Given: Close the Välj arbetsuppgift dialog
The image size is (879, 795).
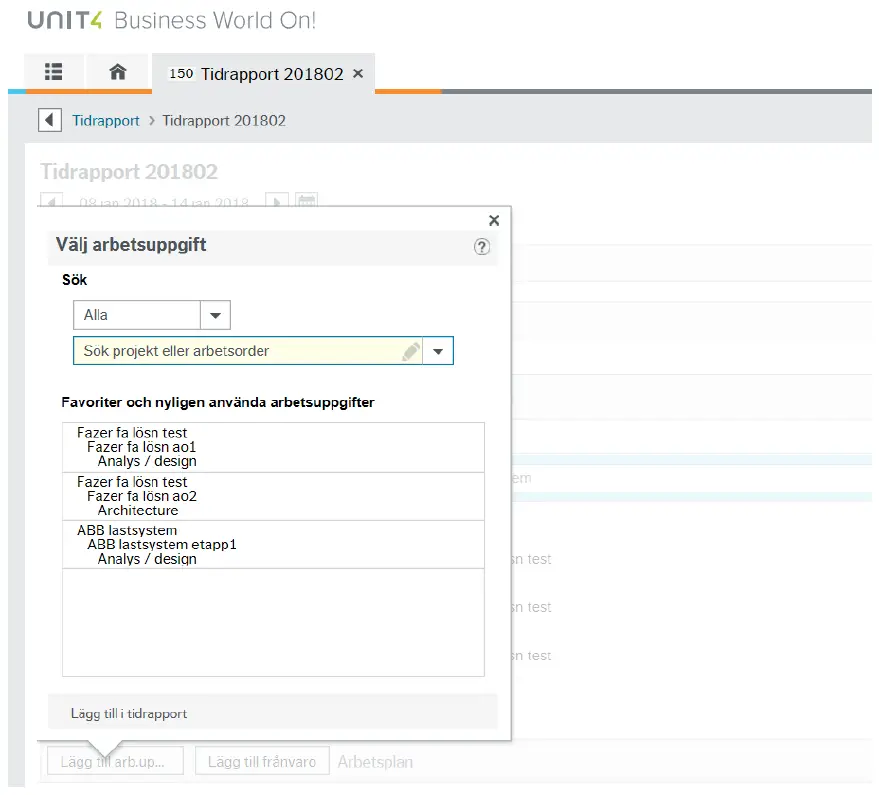Looking at the screenshot, I should [493, 221].
